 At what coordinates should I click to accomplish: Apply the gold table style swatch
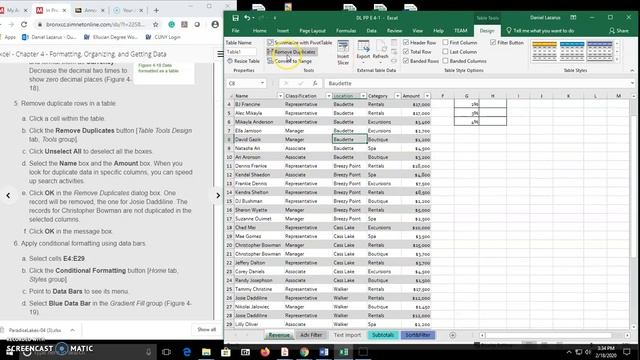click(x=544, y=52)
